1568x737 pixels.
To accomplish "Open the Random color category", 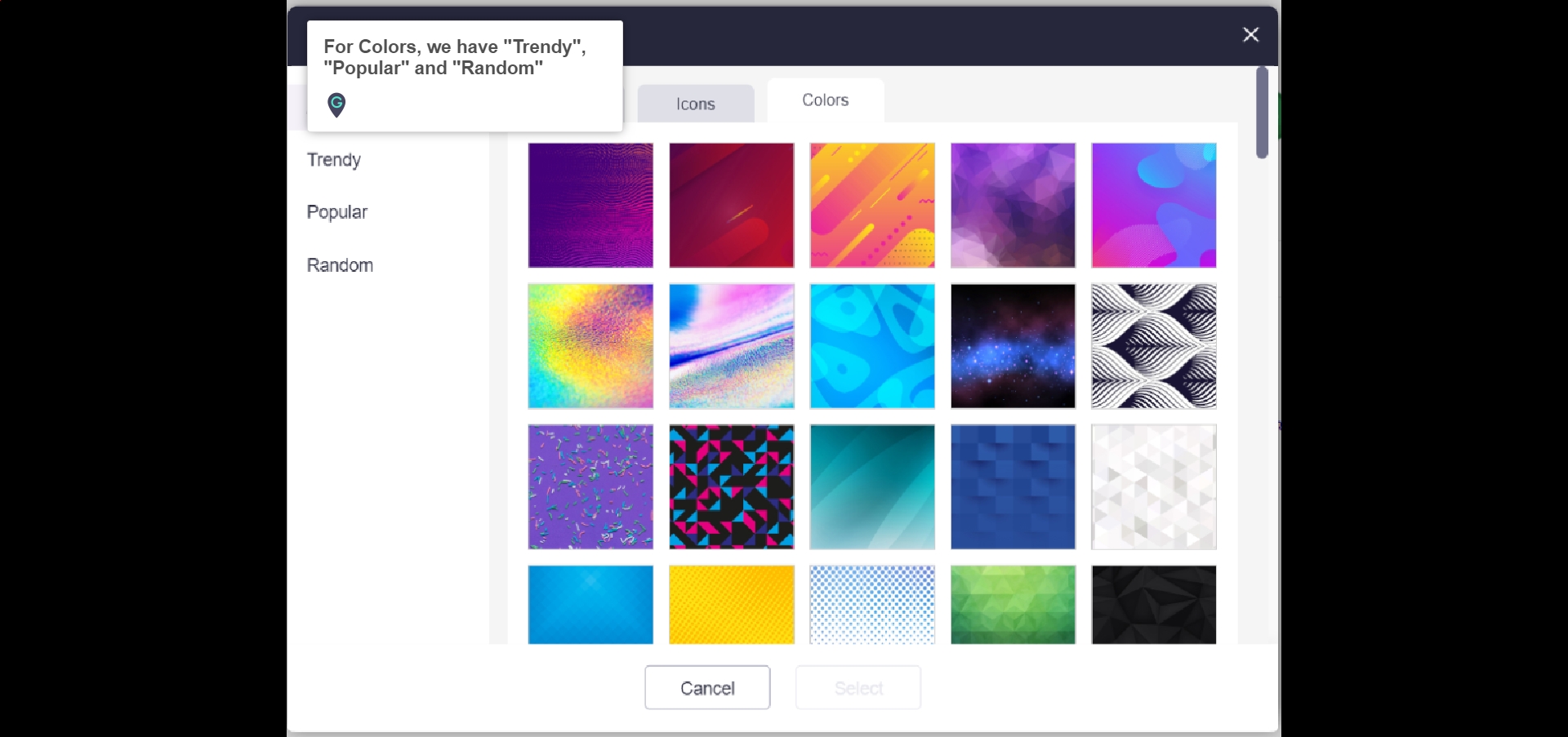I will [341, 265].
